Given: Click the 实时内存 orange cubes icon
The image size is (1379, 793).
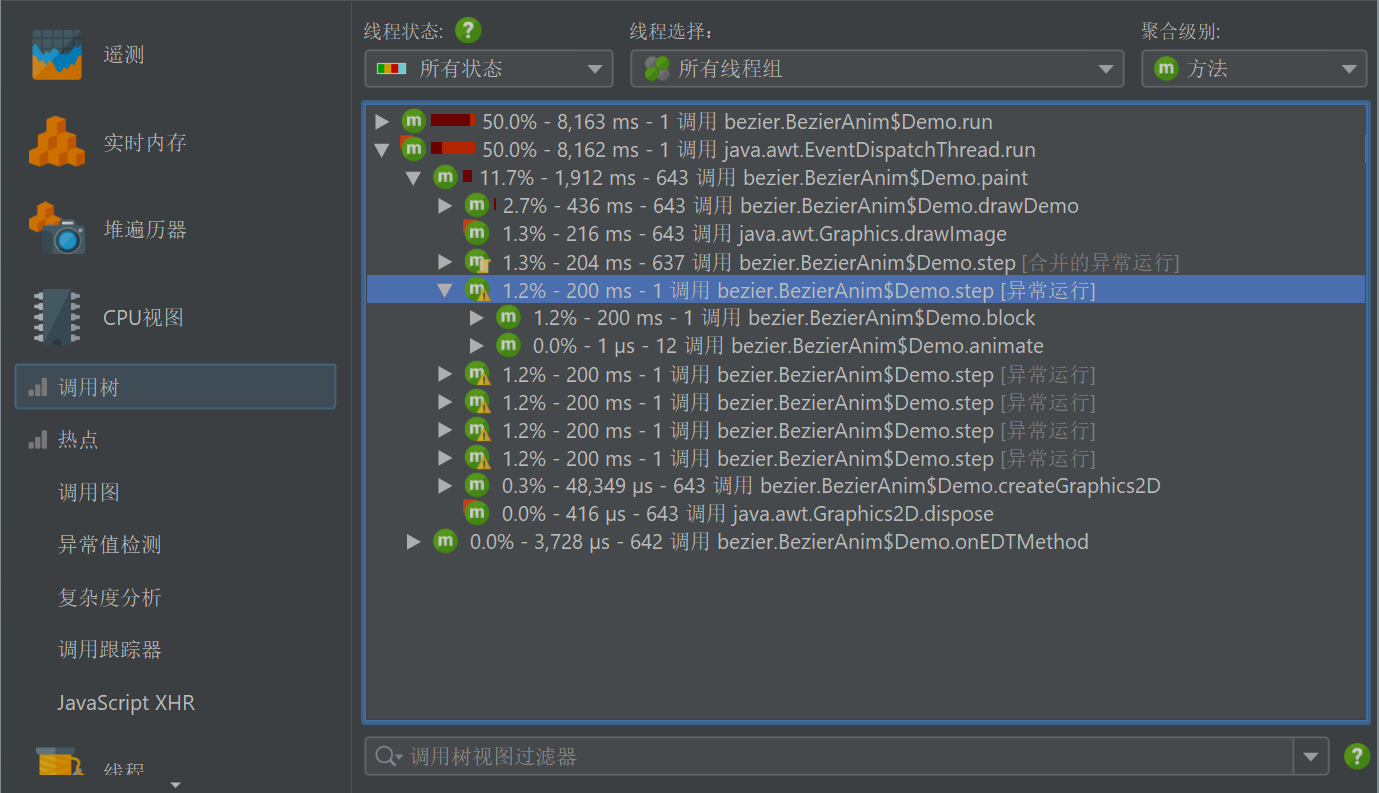Looking at the screenshot, I should point(56,142).
